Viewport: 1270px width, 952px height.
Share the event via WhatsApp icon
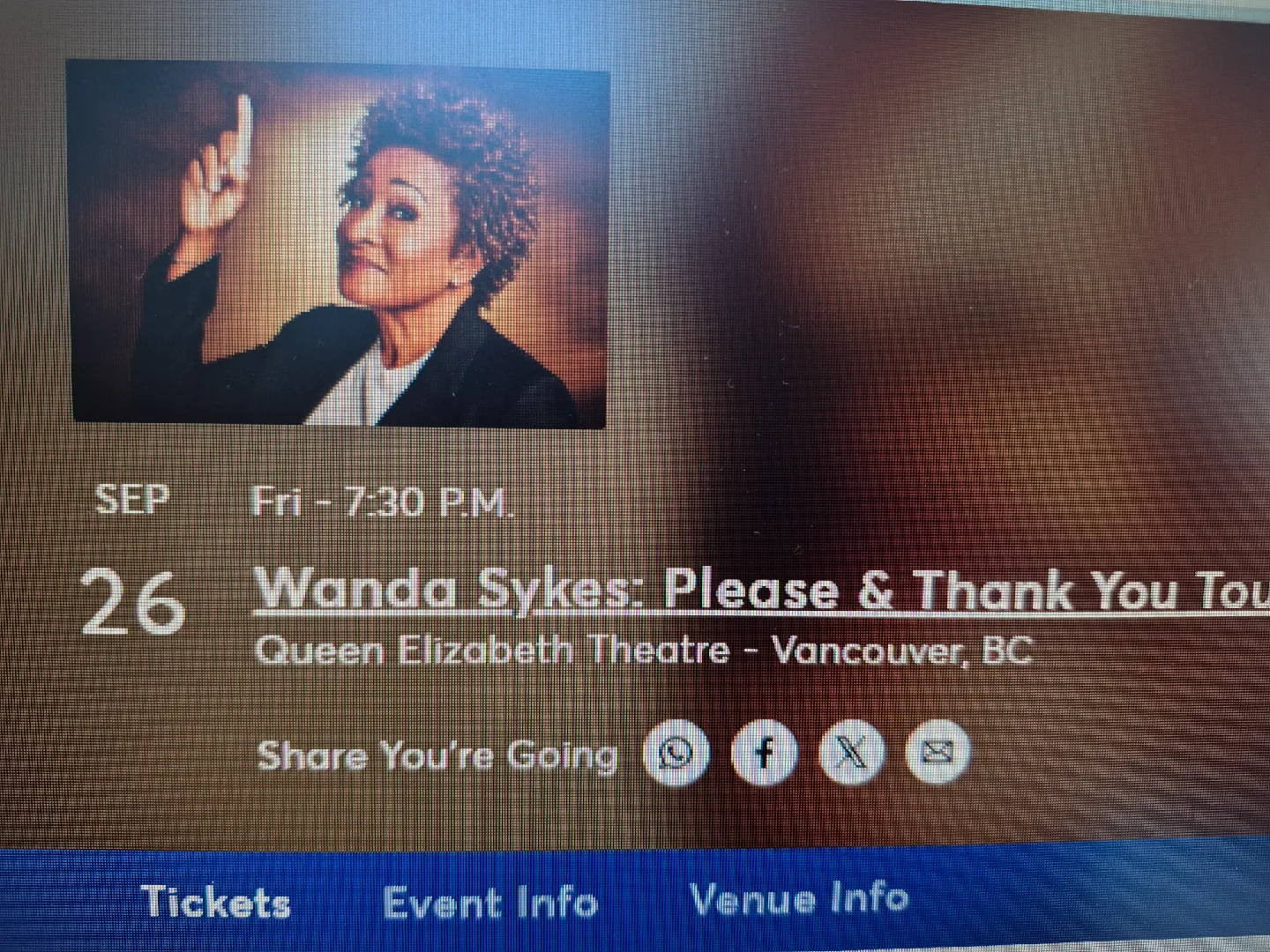[x=676, y=754]
